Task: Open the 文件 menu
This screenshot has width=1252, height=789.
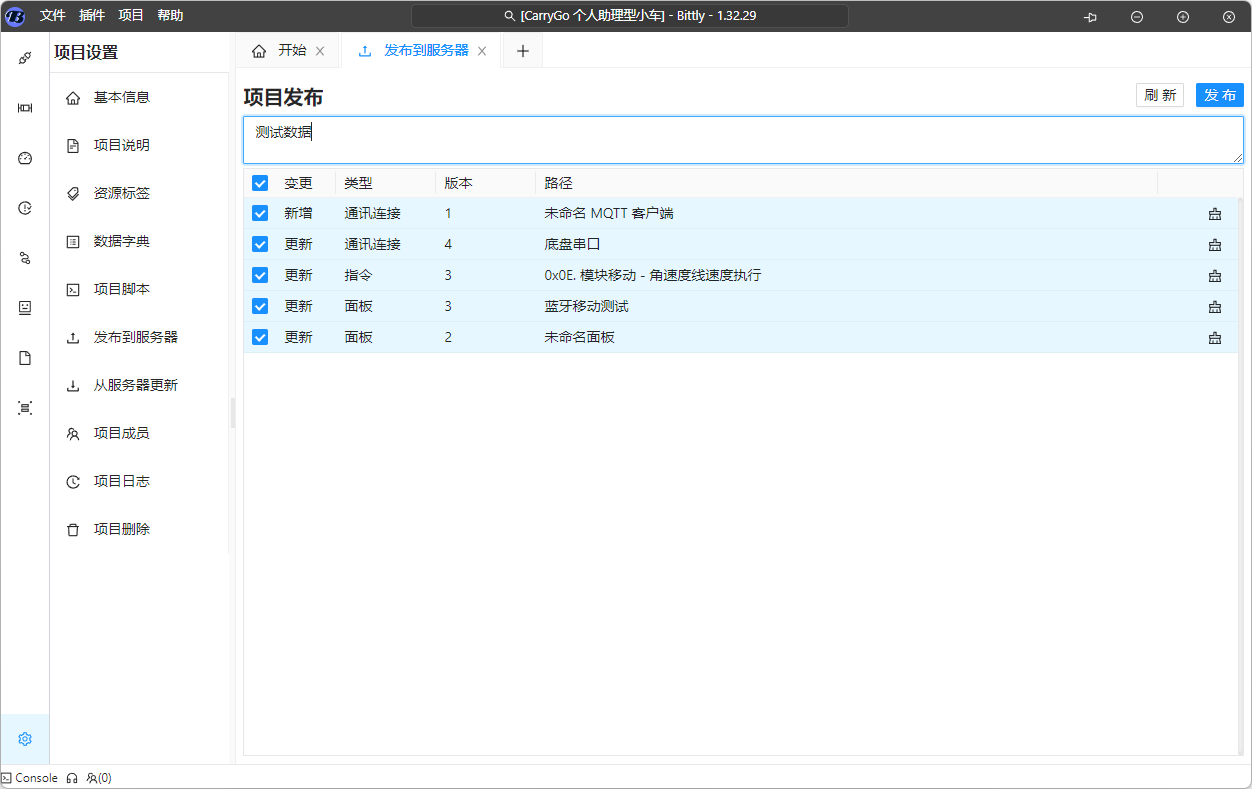Action: click(x=52, y=16)
